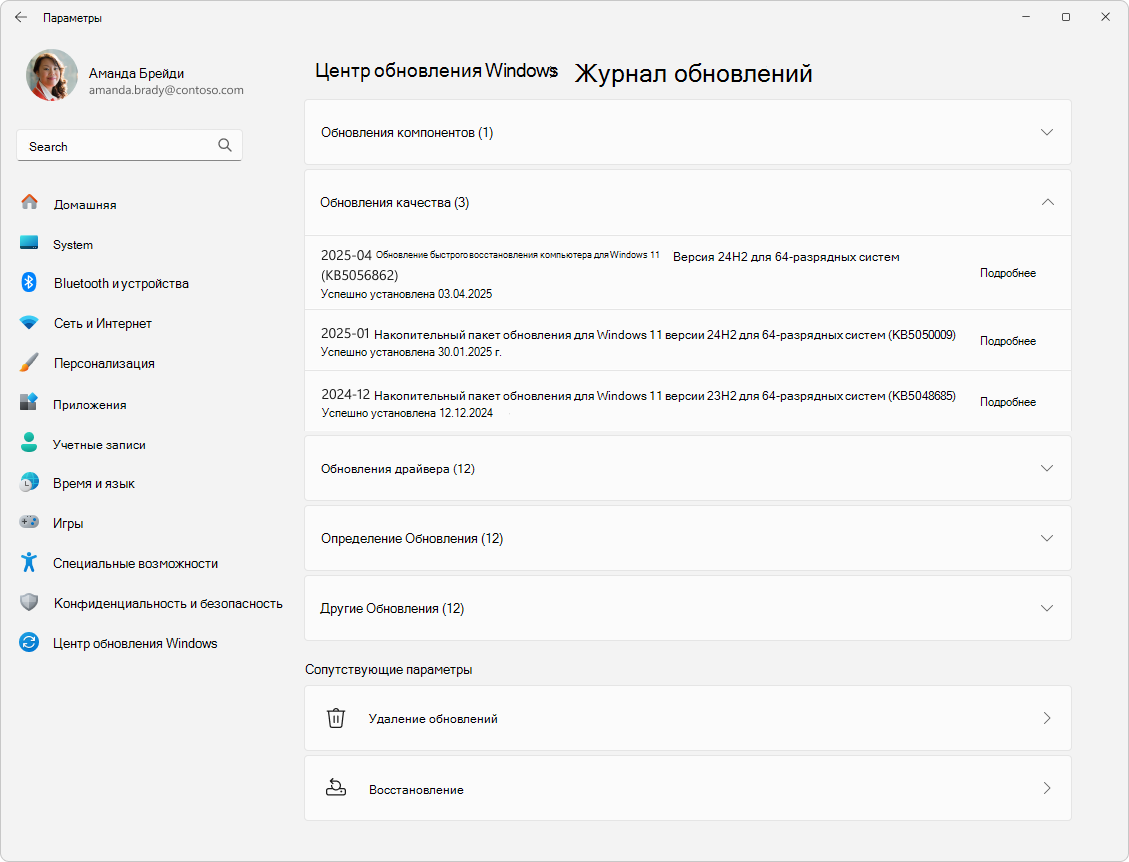Click the Учетные записи person icon
Screen dimensions: 1129x862
[29, 442]
